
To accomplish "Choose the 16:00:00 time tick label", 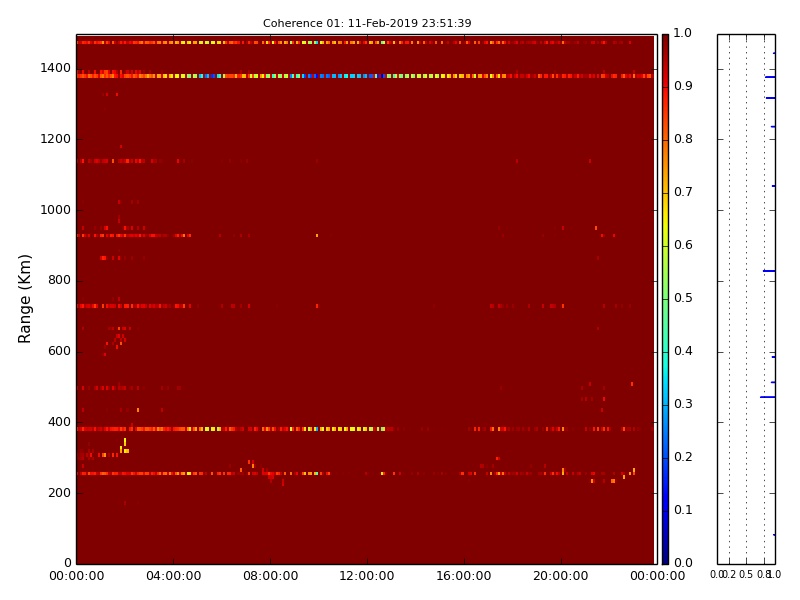I will pos(464,576).
